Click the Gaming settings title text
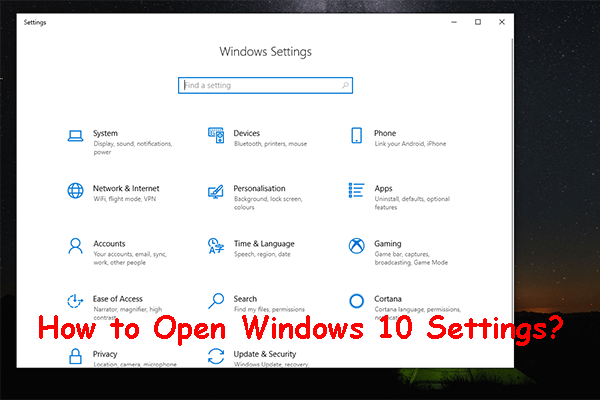 (388, 243)
